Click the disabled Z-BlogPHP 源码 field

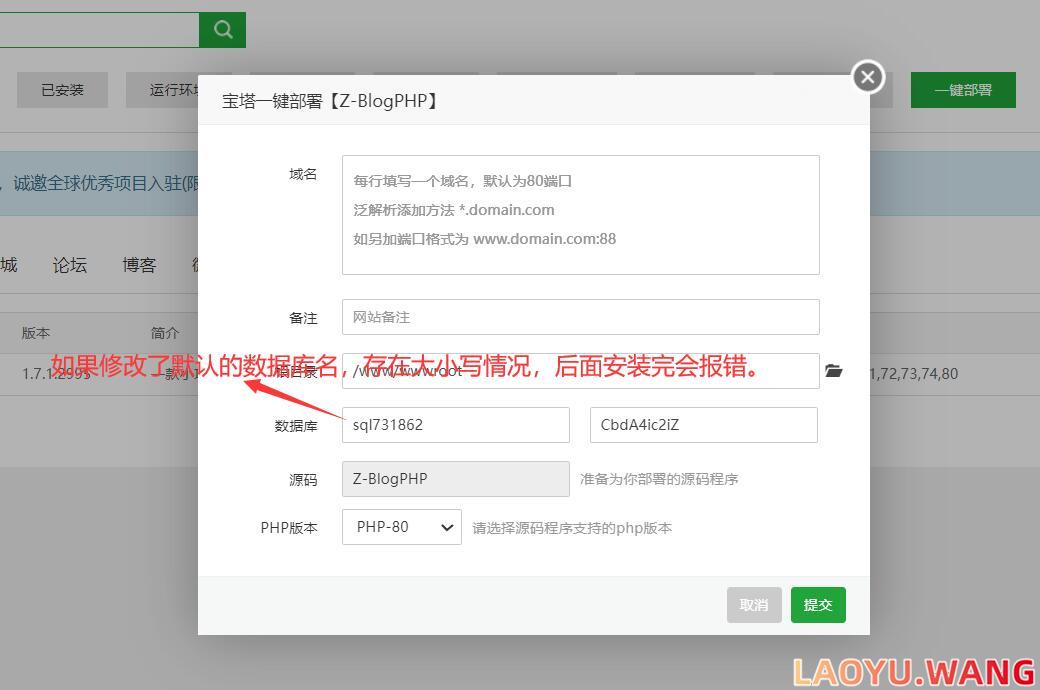pyautogui.click(x=455, y=478)
